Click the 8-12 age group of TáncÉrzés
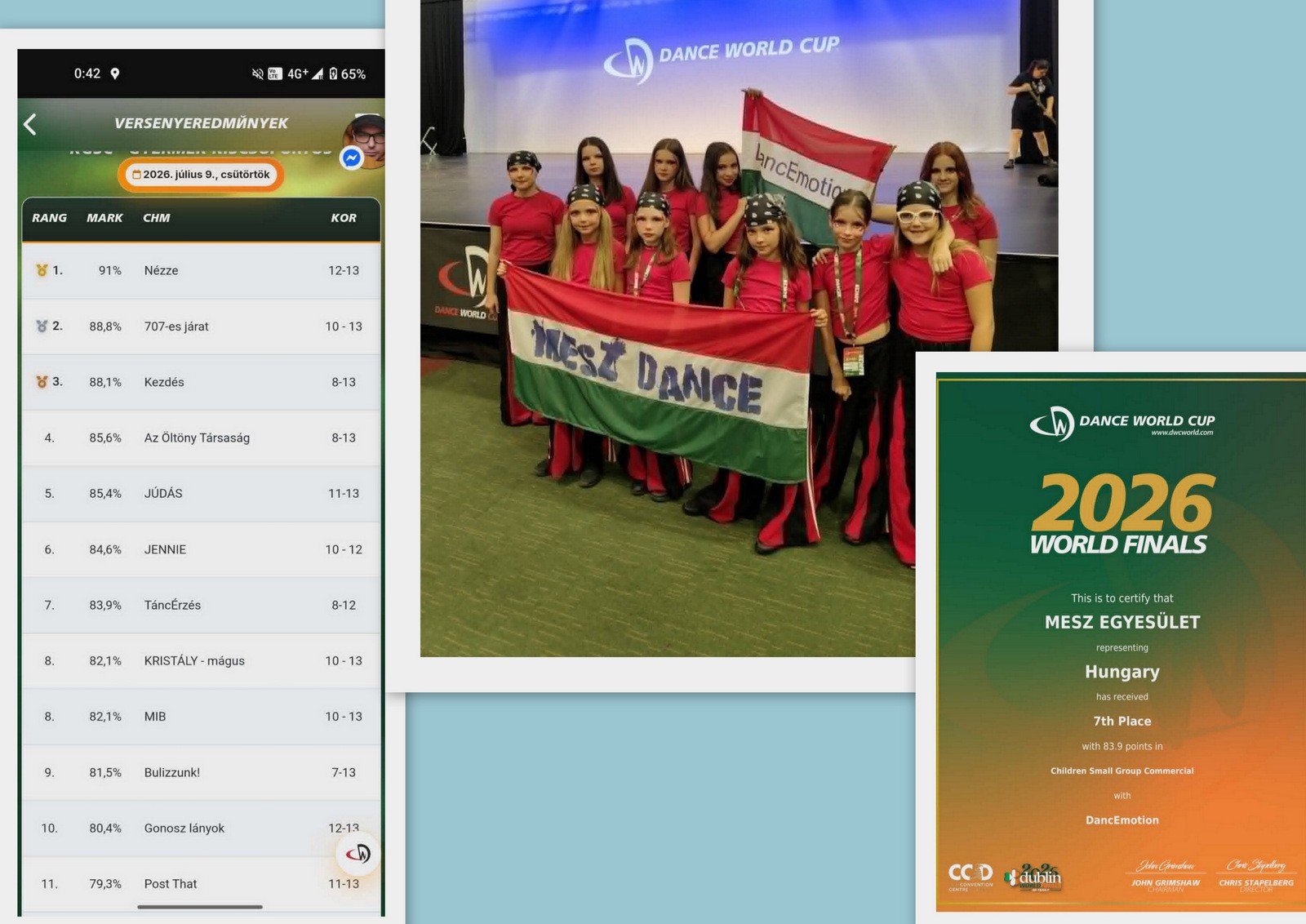 [x=344, y=605]
